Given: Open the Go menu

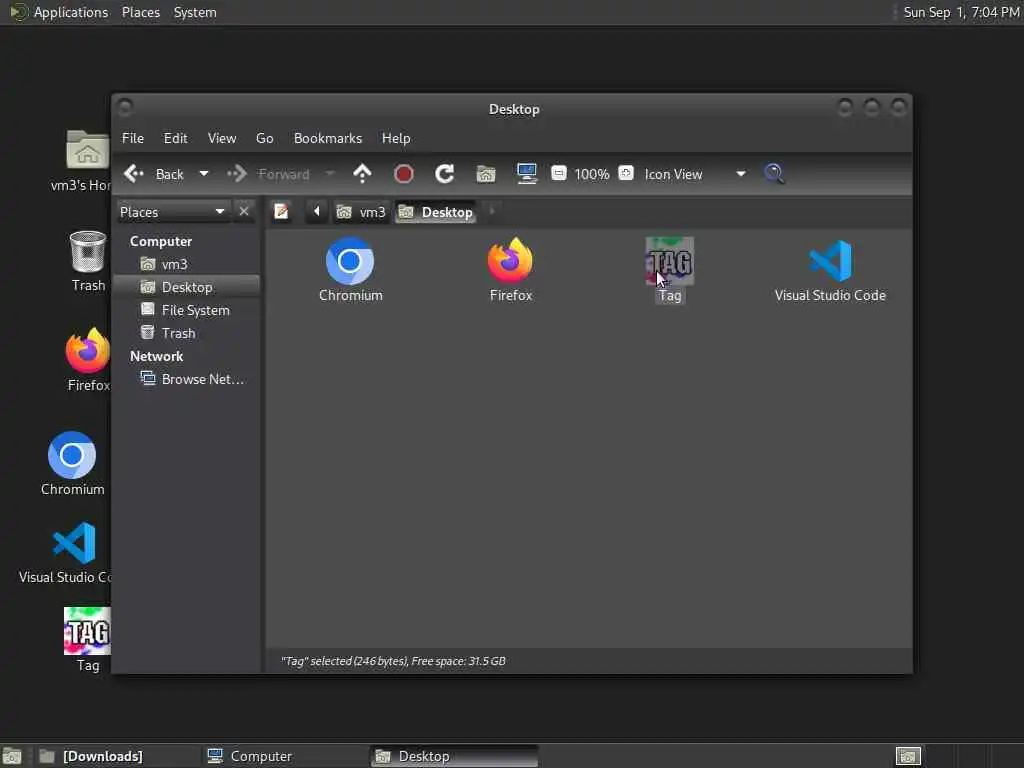Looking at the screenshot, I should click(264, 138).
